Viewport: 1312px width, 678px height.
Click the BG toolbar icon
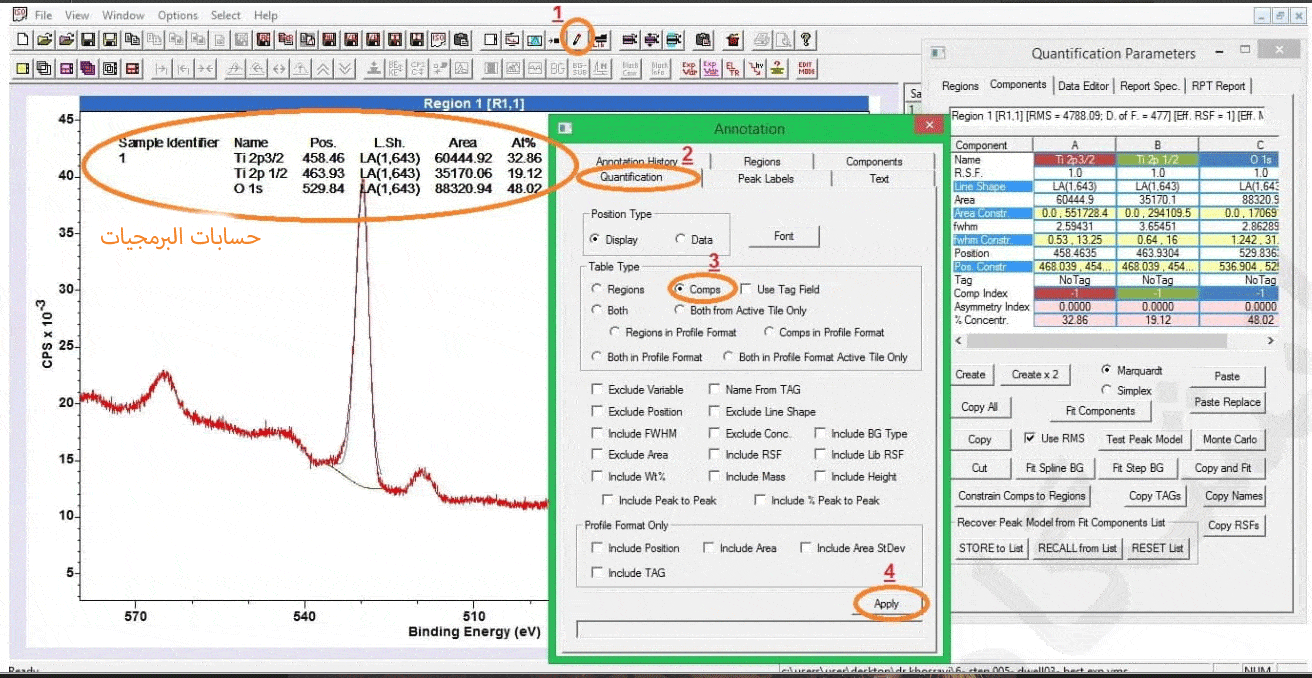(x=557, y=69)
